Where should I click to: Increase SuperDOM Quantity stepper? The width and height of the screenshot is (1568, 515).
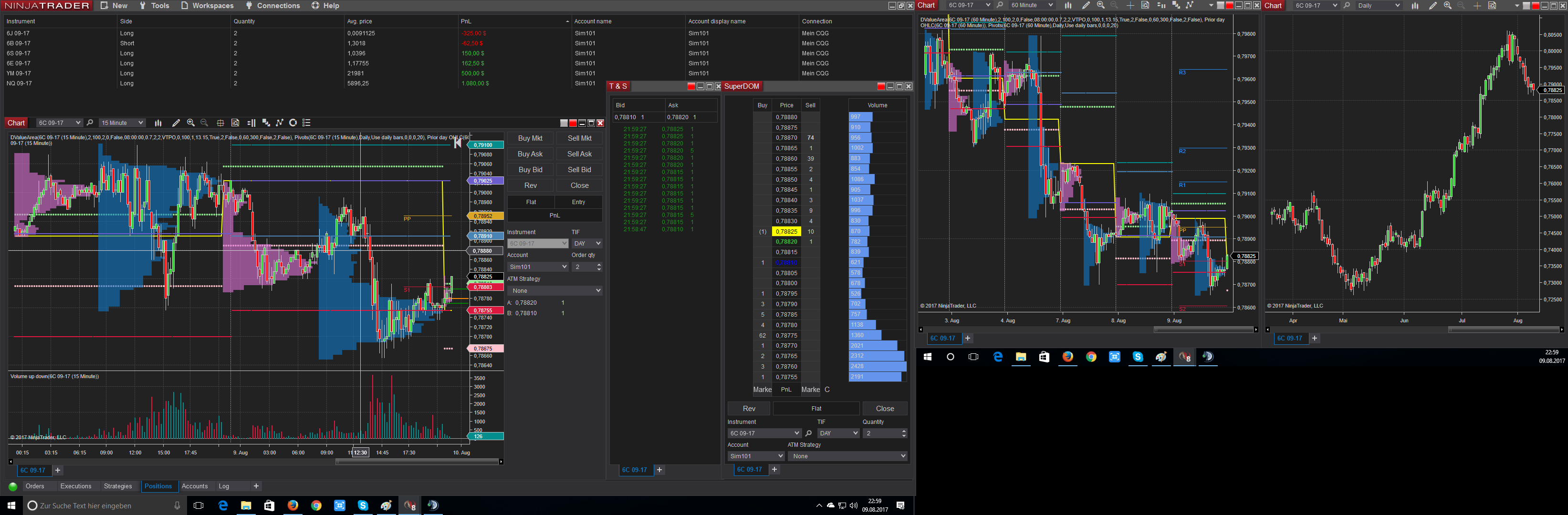coord(903,431)
